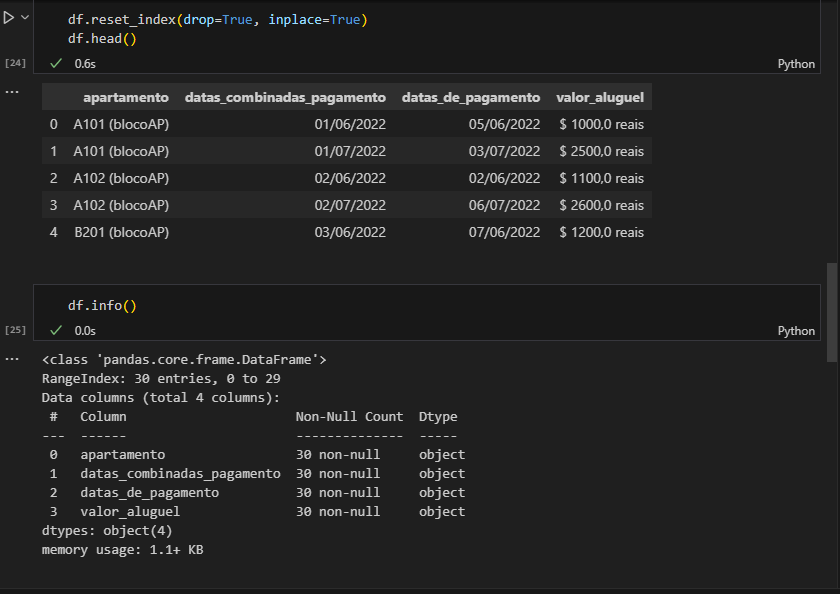Image resolution: width=840 pixels, height=594 pixels.
Task: Click the apartamento column header
Action: pyautogui.click(x=126, y=97)
